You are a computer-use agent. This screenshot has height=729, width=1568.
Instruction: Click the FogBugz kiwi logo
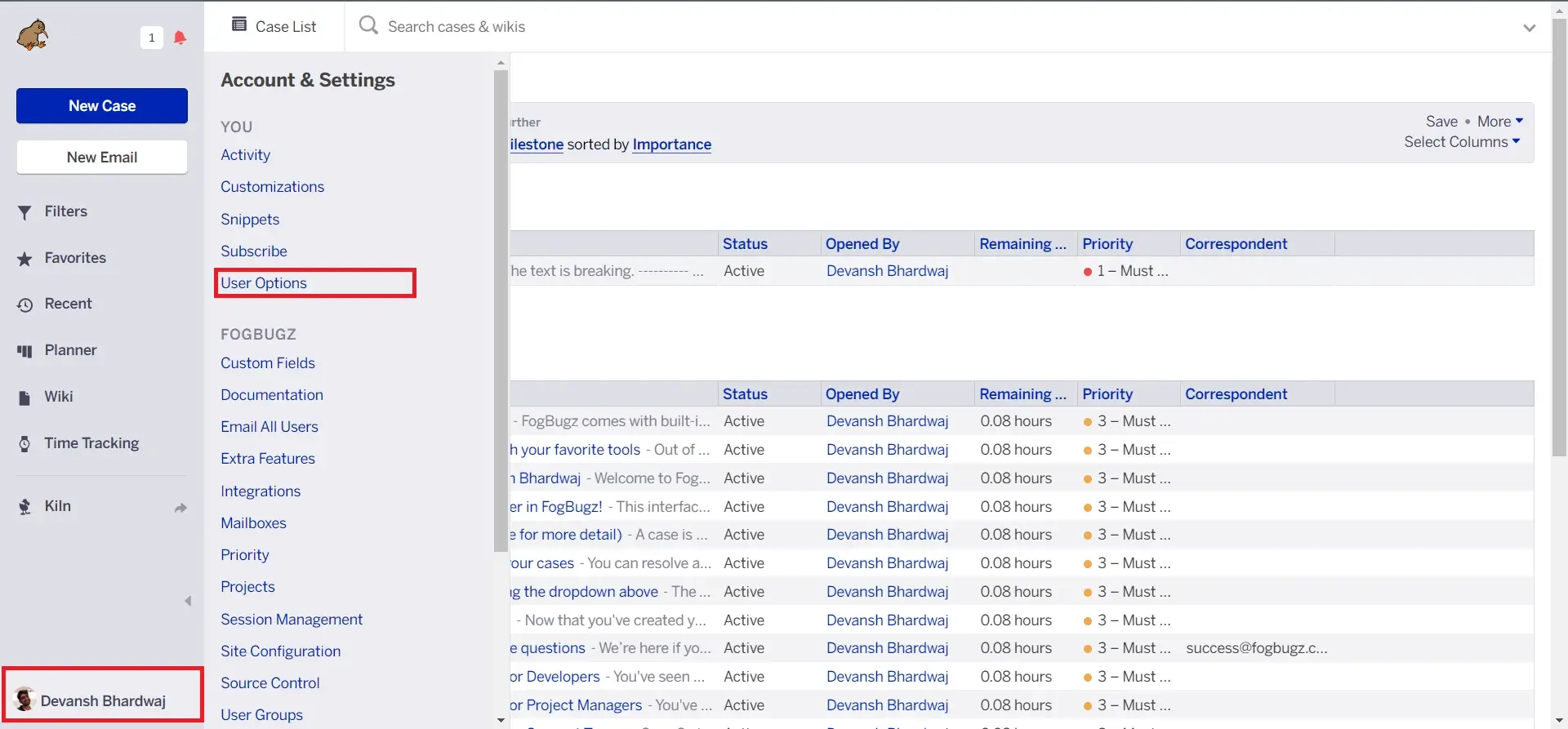(33, 36)
